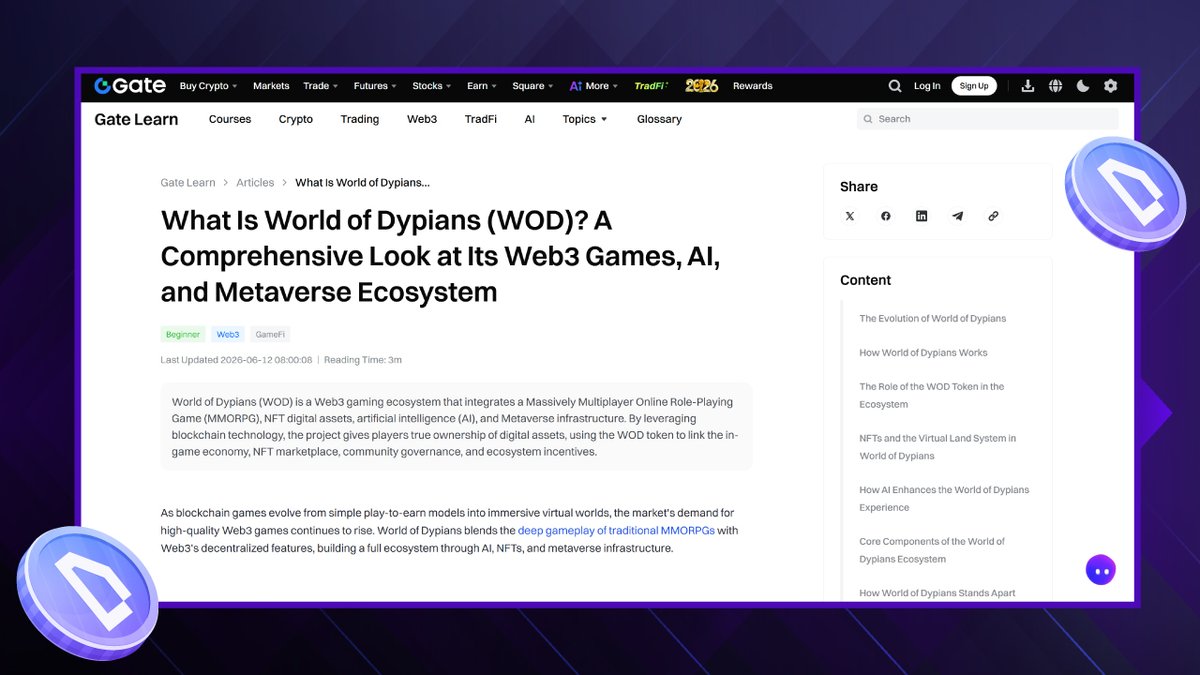
Task: Click the GameFi tag
Action: click(270, 335)
